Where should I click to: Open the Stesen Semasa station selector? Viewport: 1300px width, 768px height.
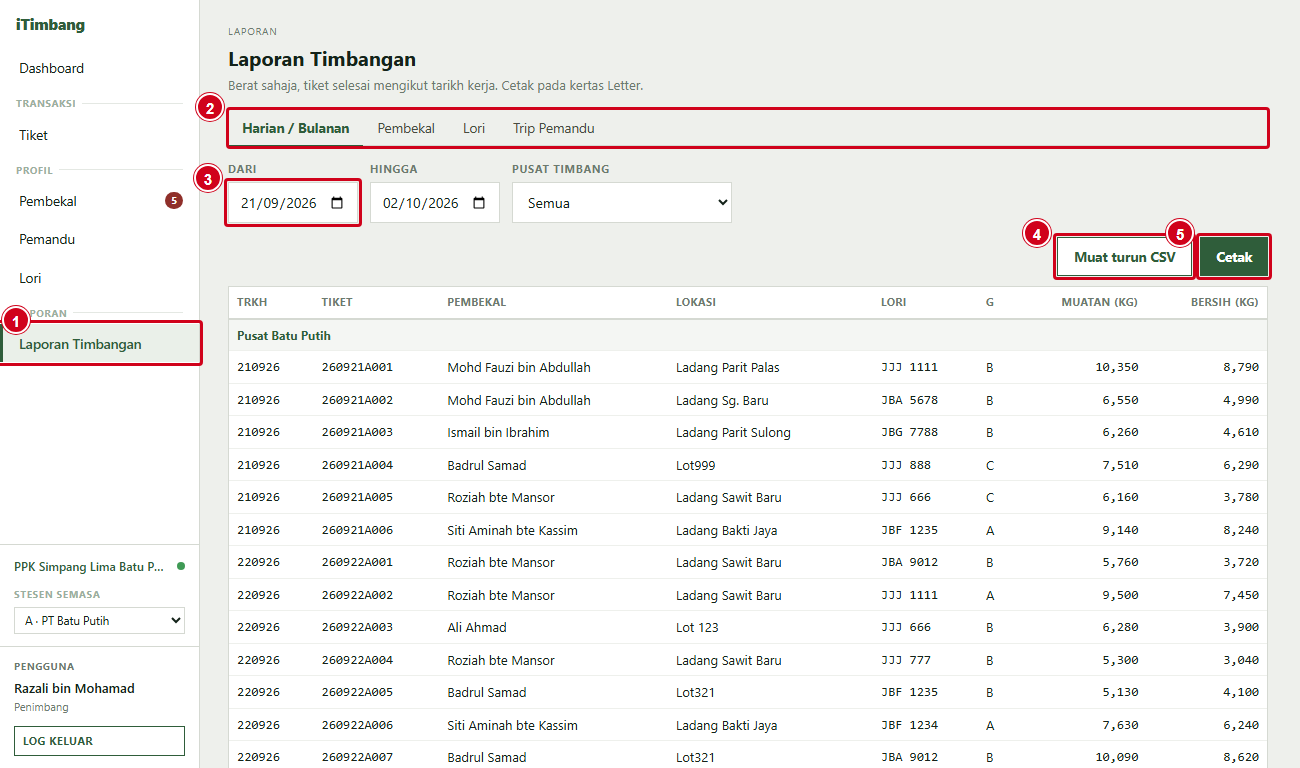tap(99, 621)
